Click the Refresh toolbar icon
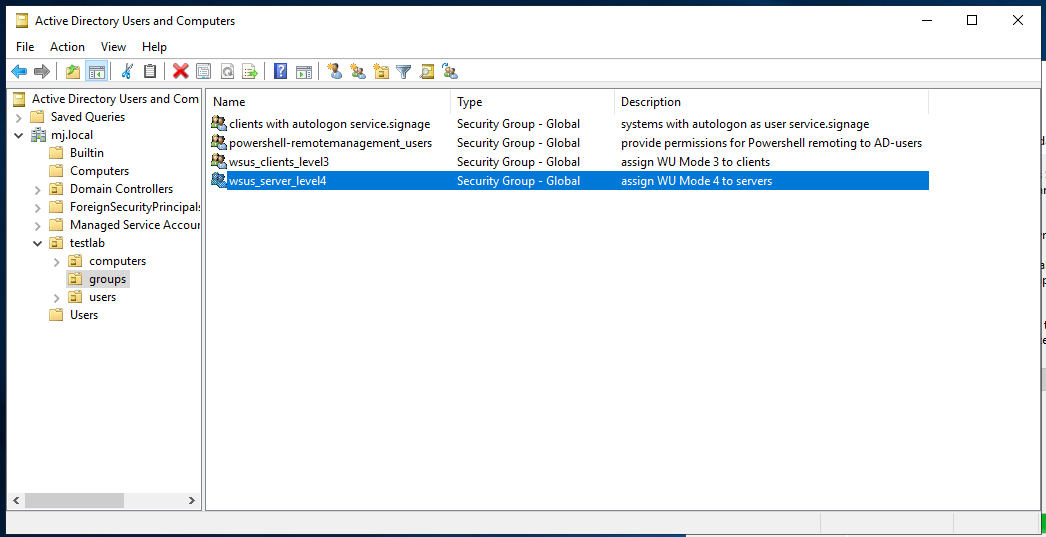 (x=227, y=71)
